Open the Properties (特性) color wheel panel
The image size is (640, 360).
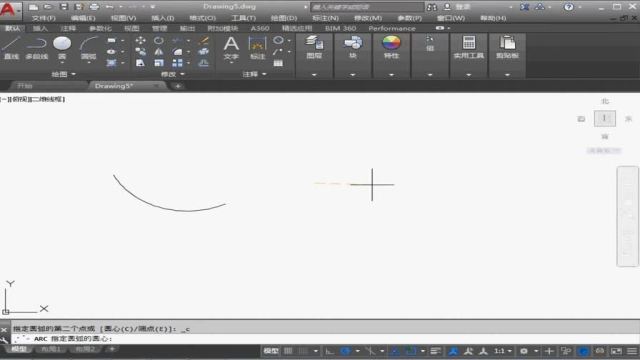(x=391, y=47)
